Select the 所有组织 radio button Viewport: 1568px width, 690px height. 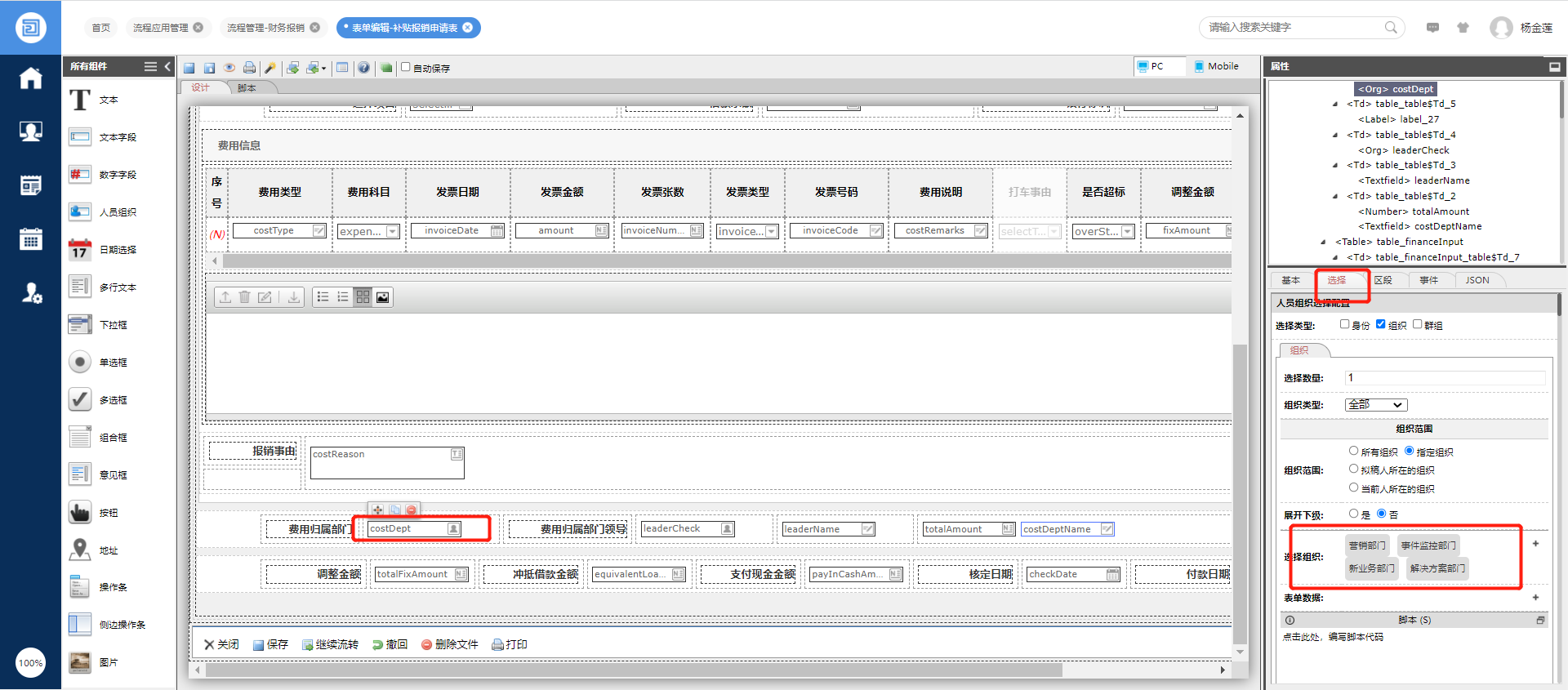coord(1353,451)
